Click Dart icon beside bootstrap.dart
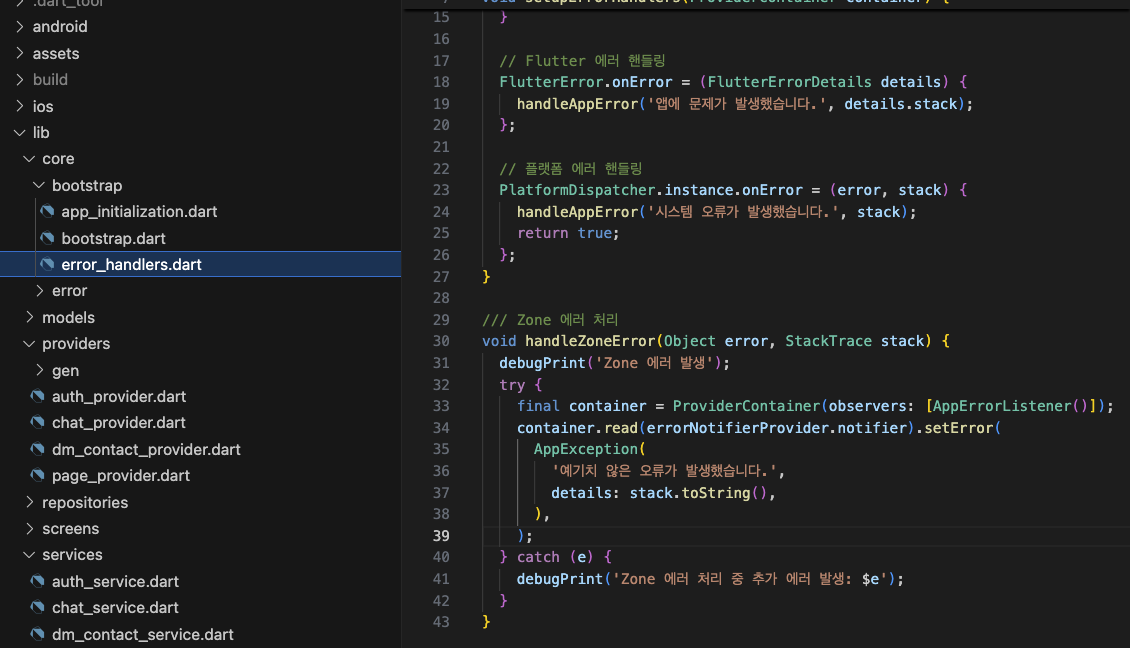1130x648 pixels. (48, 238)
